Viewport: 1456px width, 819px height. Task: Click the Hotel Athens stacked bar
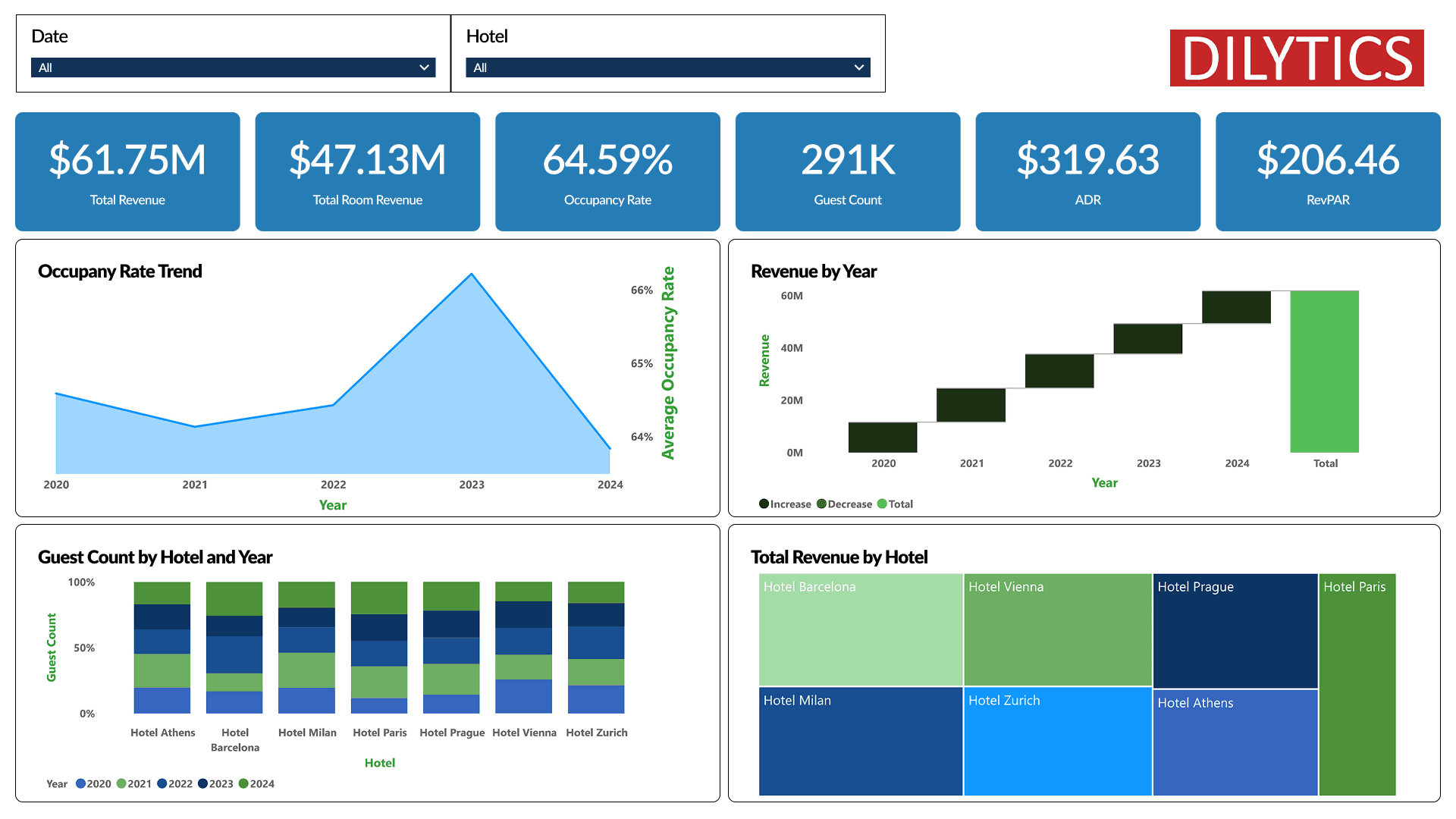click(162, 647)
